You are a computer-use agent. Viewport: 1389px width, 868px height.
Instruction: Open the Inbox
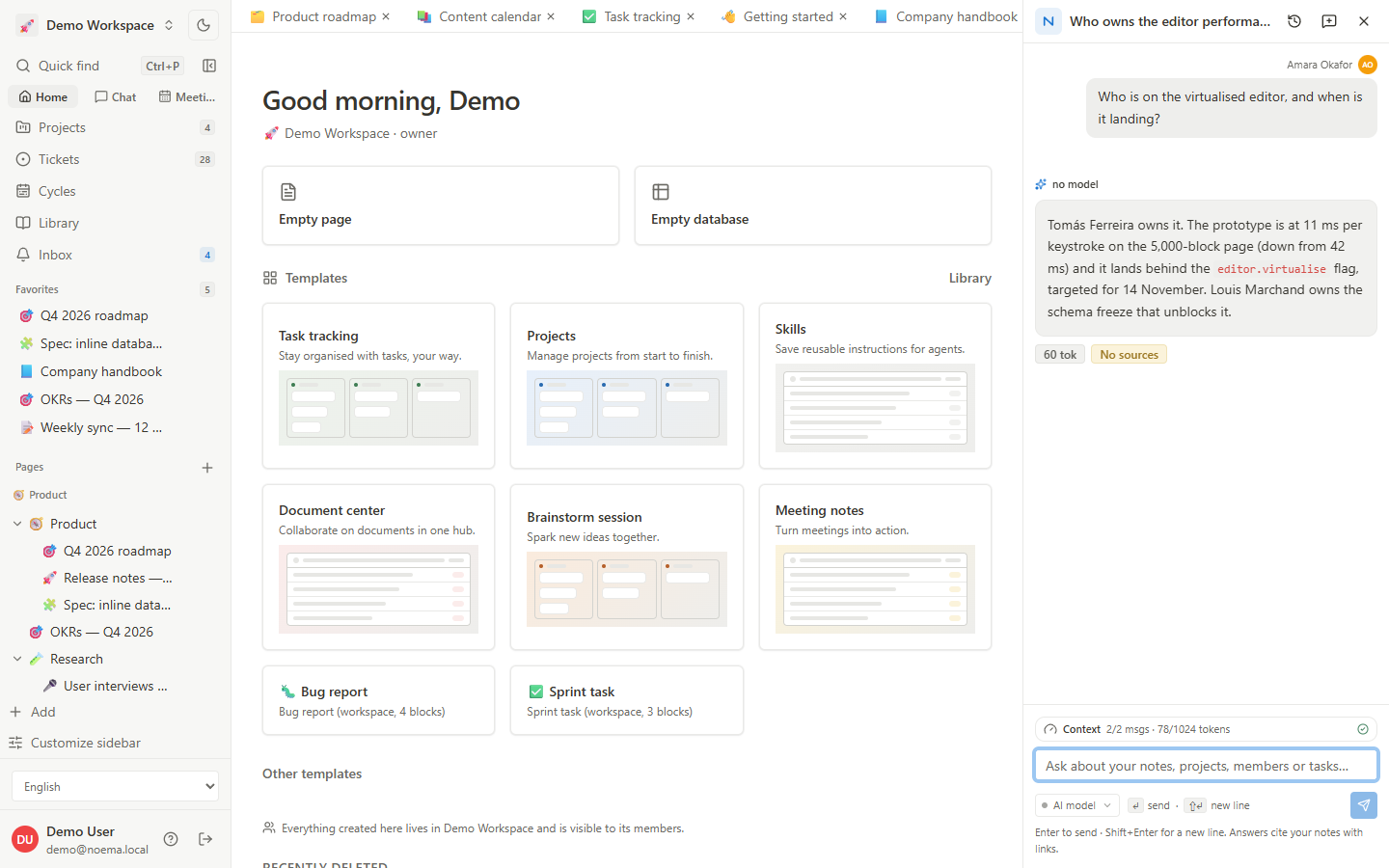[116, 255]
